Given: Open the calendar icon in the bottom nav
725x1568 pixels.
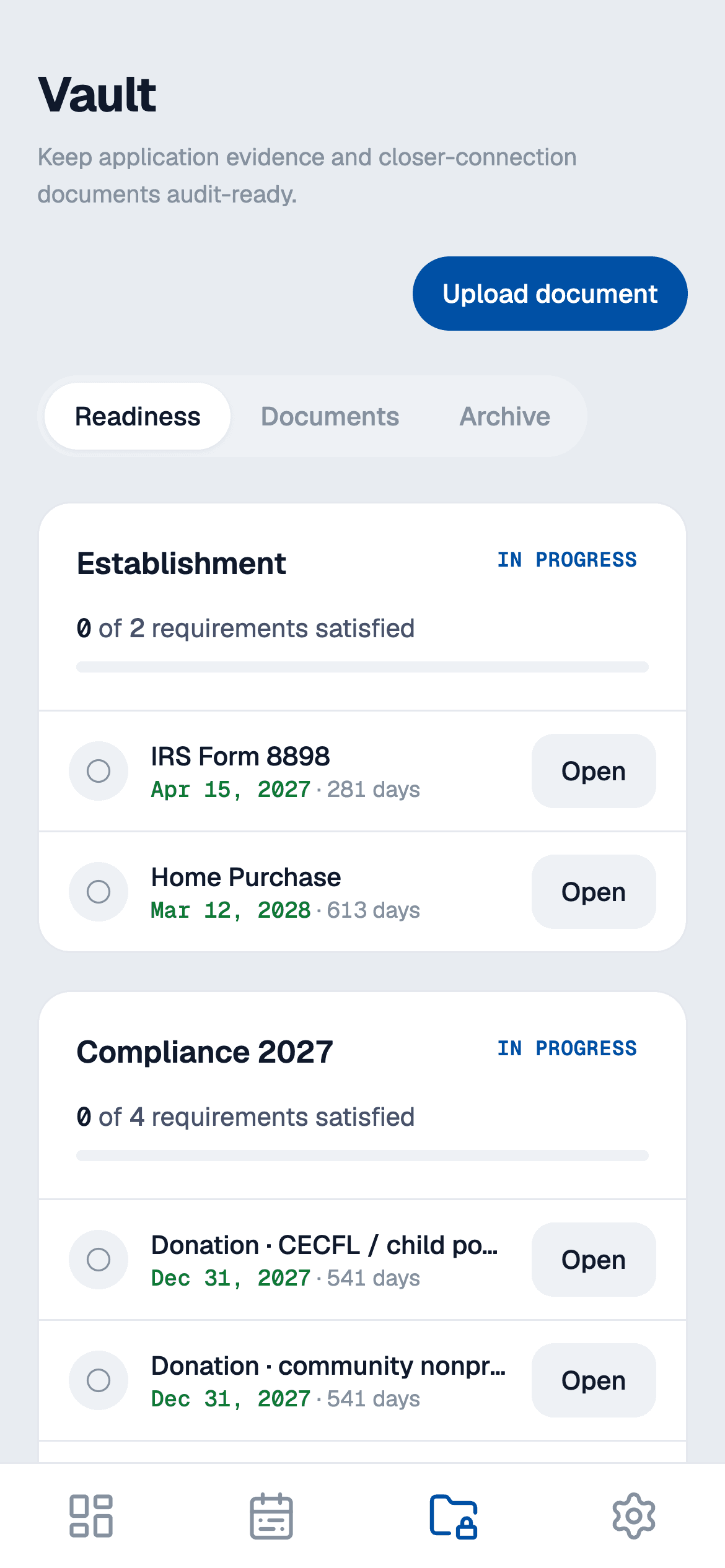Looking at the screenshot, I should point(271,1515).
